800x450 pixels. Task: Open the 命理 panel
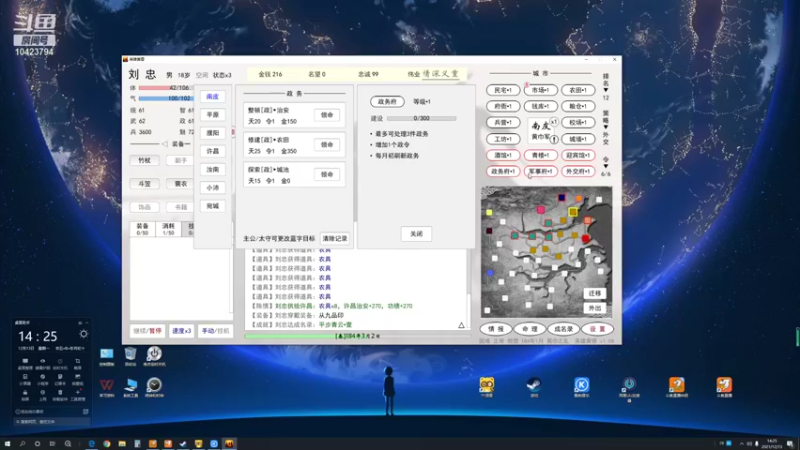point(530,329)
